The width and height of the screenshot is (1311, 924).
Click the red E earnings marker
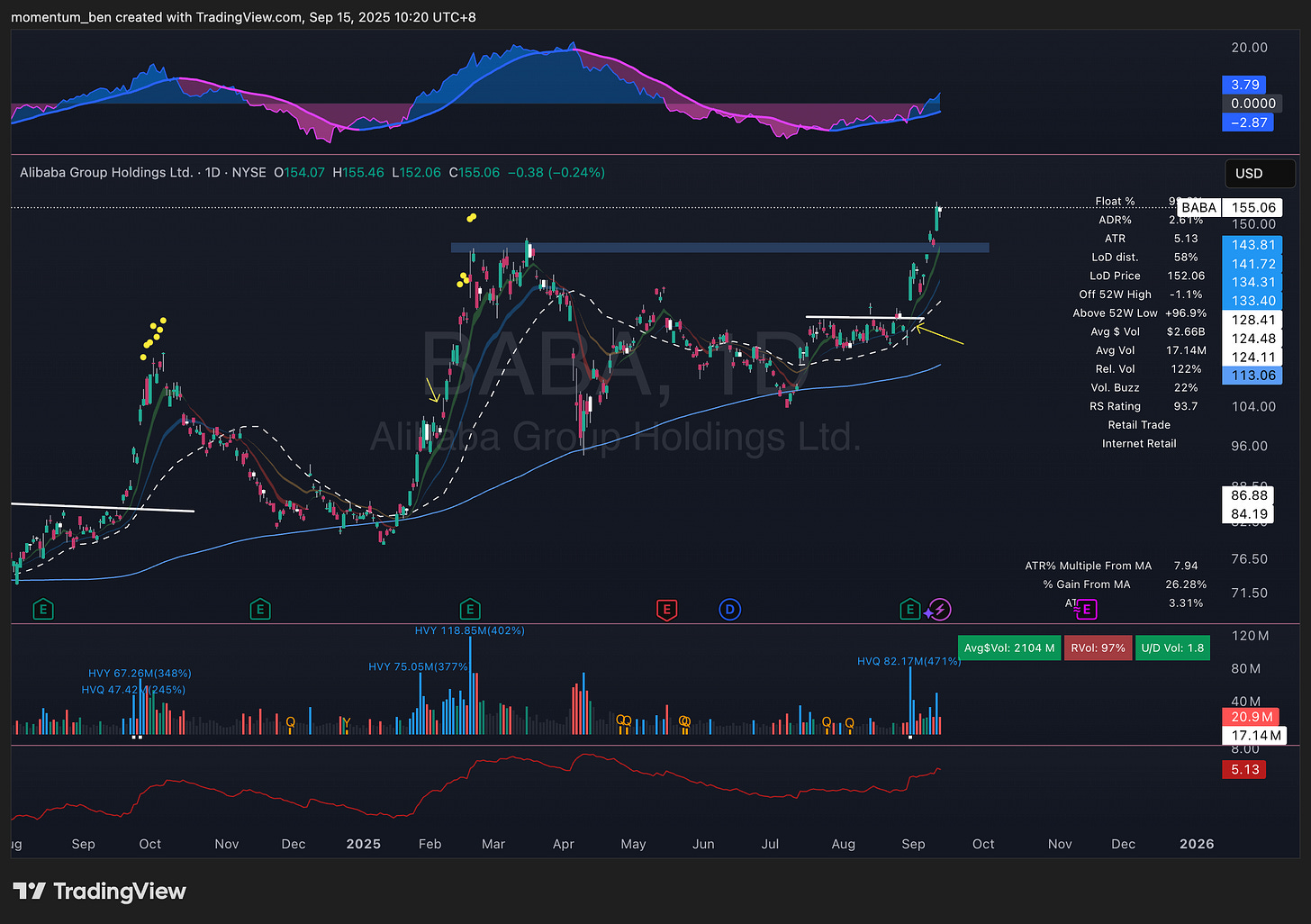tap(666, 610)
